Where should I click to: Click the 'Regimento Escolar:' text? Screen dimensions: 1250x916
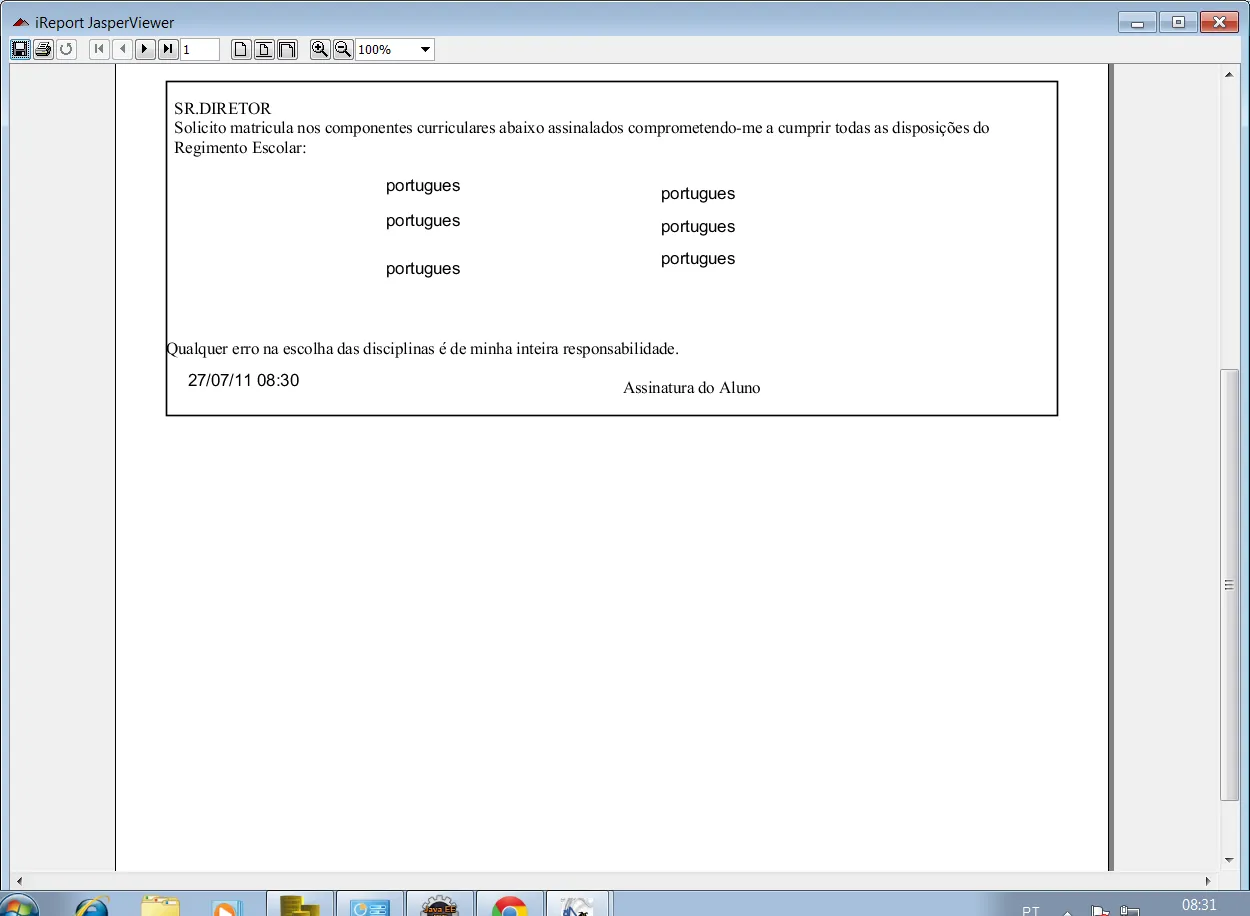point(240,148)
